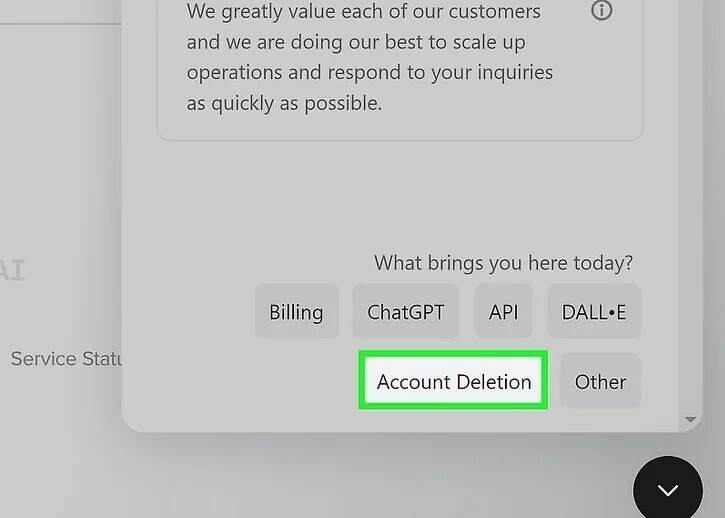Select the Billing topic
This screenshot has width=725, height=518.
(x=296, y=312)
